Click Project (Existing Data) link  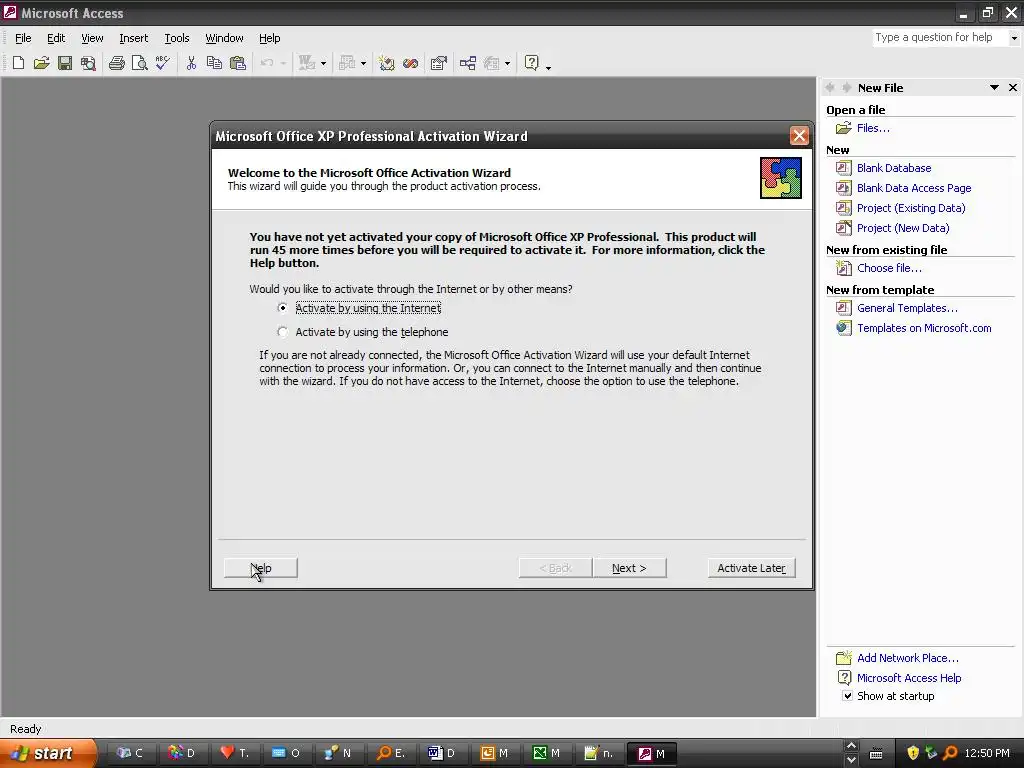910,208
